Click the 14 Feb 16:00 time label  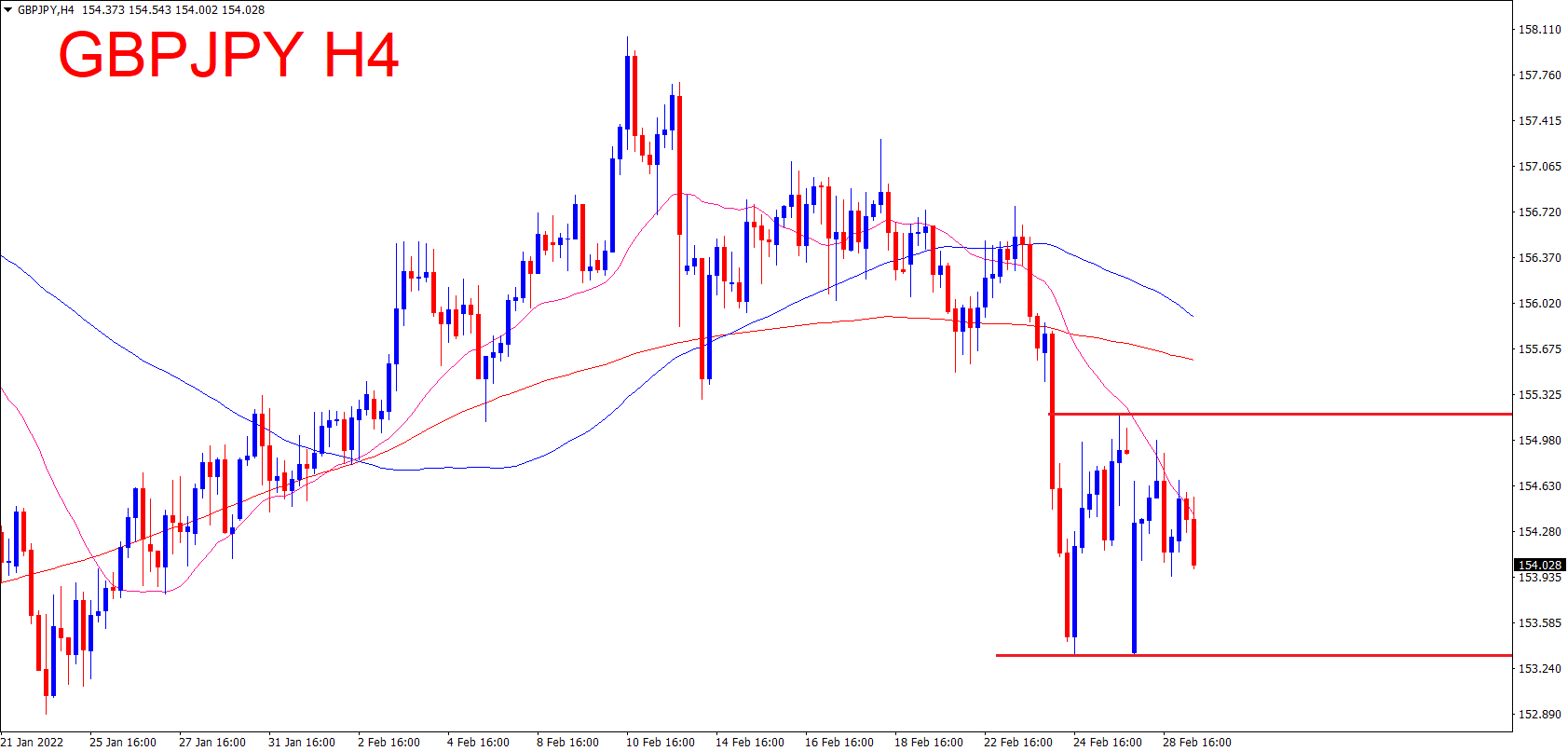point(750,743)
